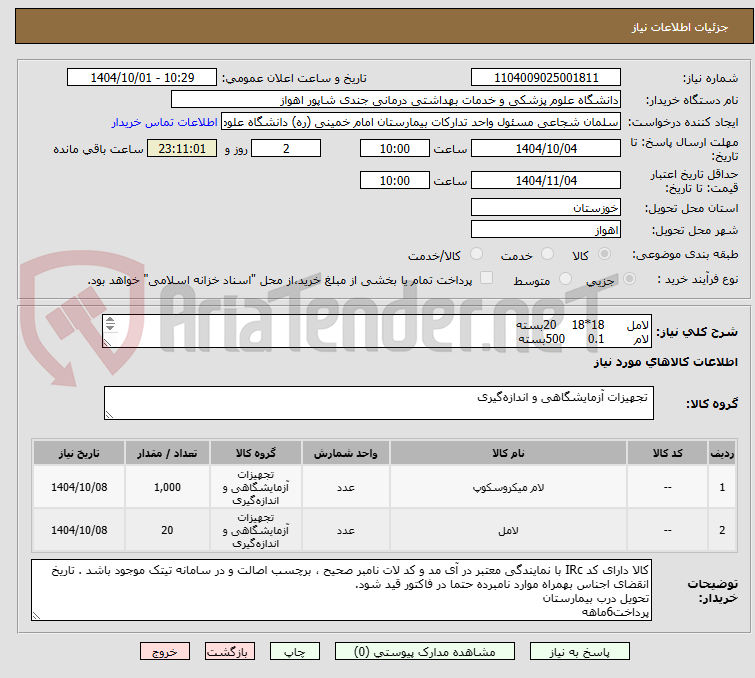Screen dimensions: 755x678
Task: Click the 'لام میکروسکوپ' item name cell
Action: [x=508, y=487]
